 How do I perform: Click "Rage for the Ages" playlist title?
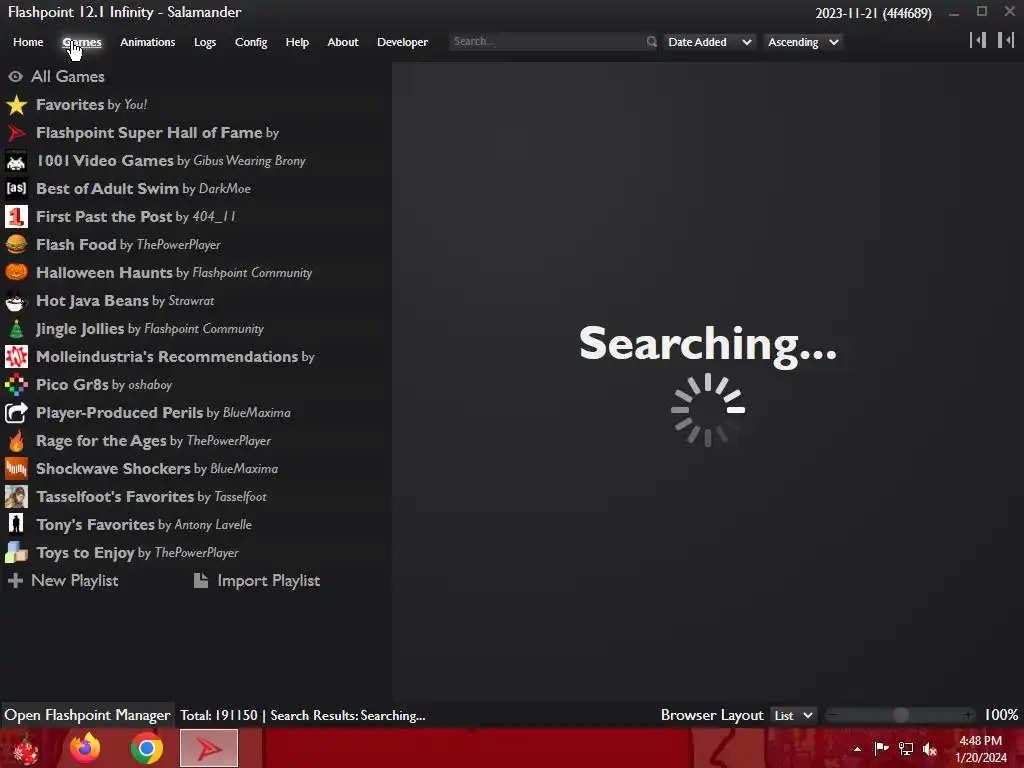tap(101, 441)
